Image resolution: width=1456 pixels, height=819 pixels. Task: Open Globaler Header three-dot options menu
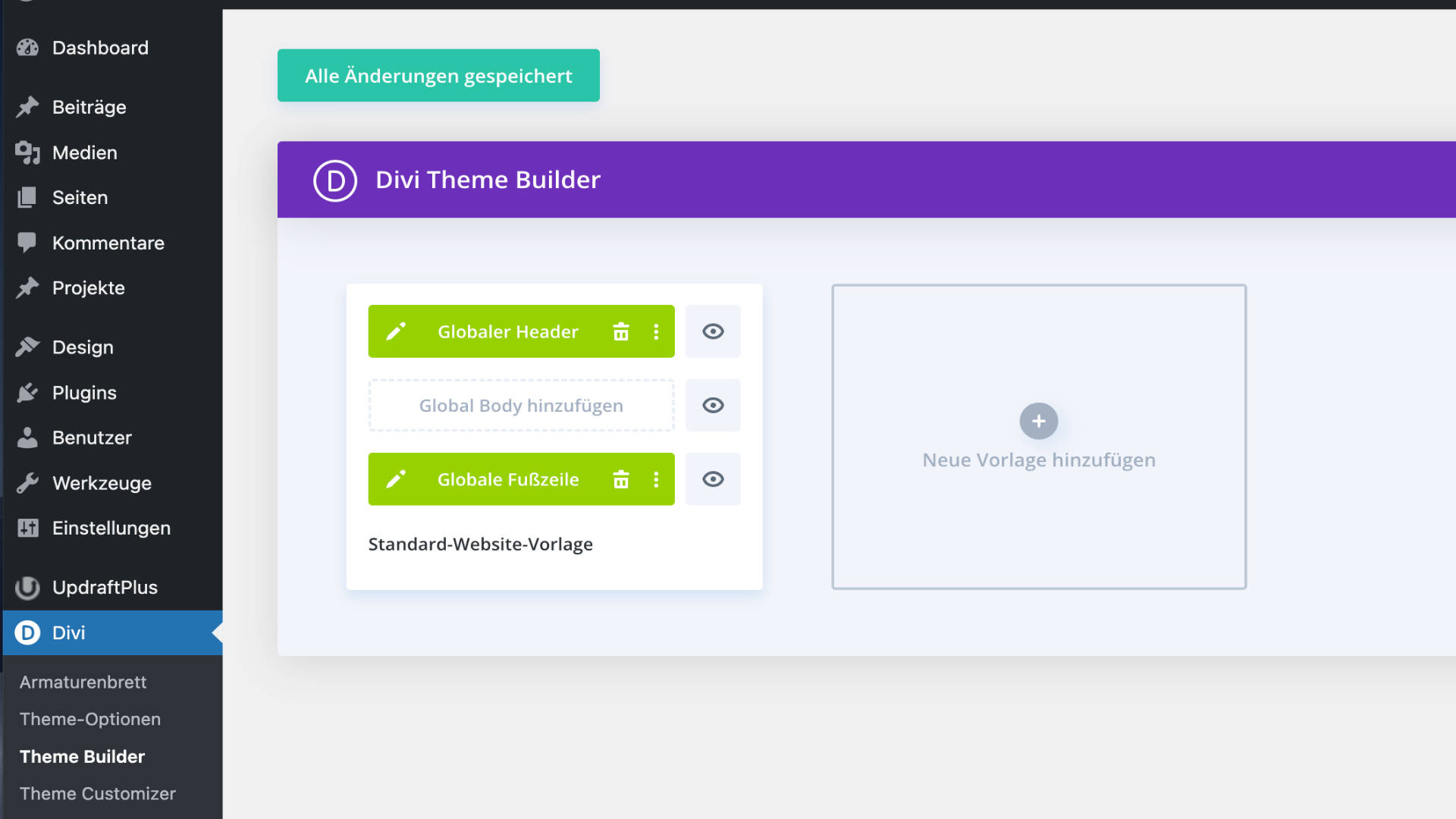click(x=656, y=331)
